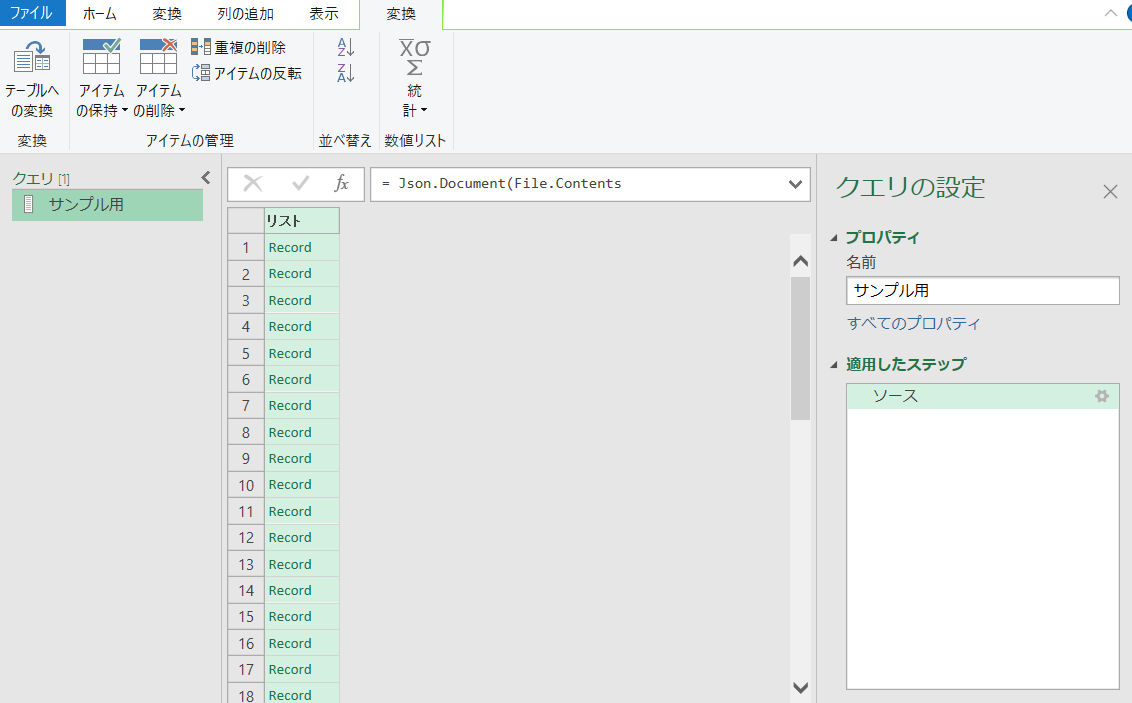The height and width of the screenshot is (703, 1132).
Task: Sort the list ascending A to Z
Action: point(346,47)
